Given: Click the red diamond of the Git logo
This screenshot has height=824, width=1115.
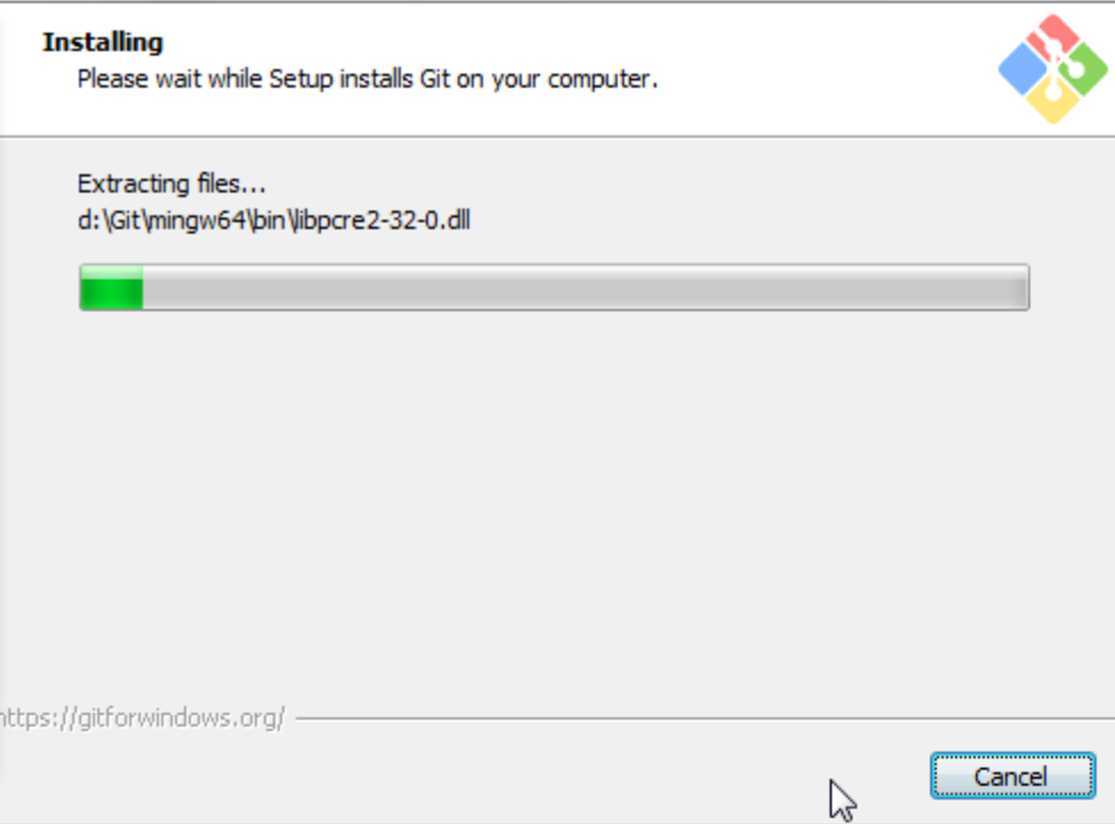Looking at the screenshot, I should coord(1052,37).
